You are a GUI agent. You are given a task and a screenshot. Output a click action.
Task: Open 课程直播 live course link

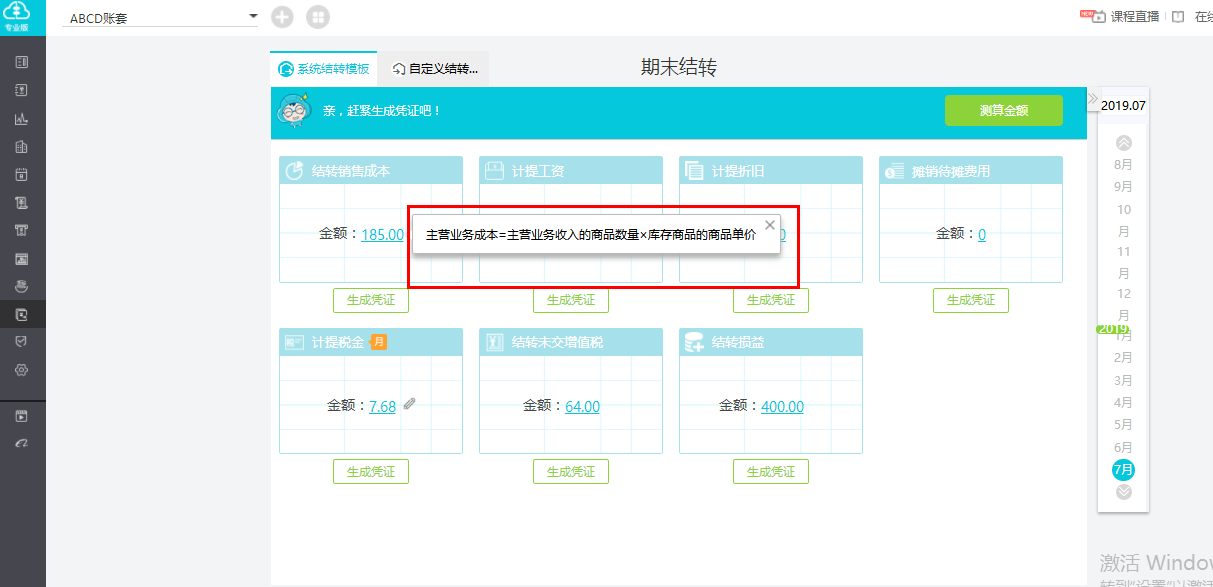(x=1135, y=17)
